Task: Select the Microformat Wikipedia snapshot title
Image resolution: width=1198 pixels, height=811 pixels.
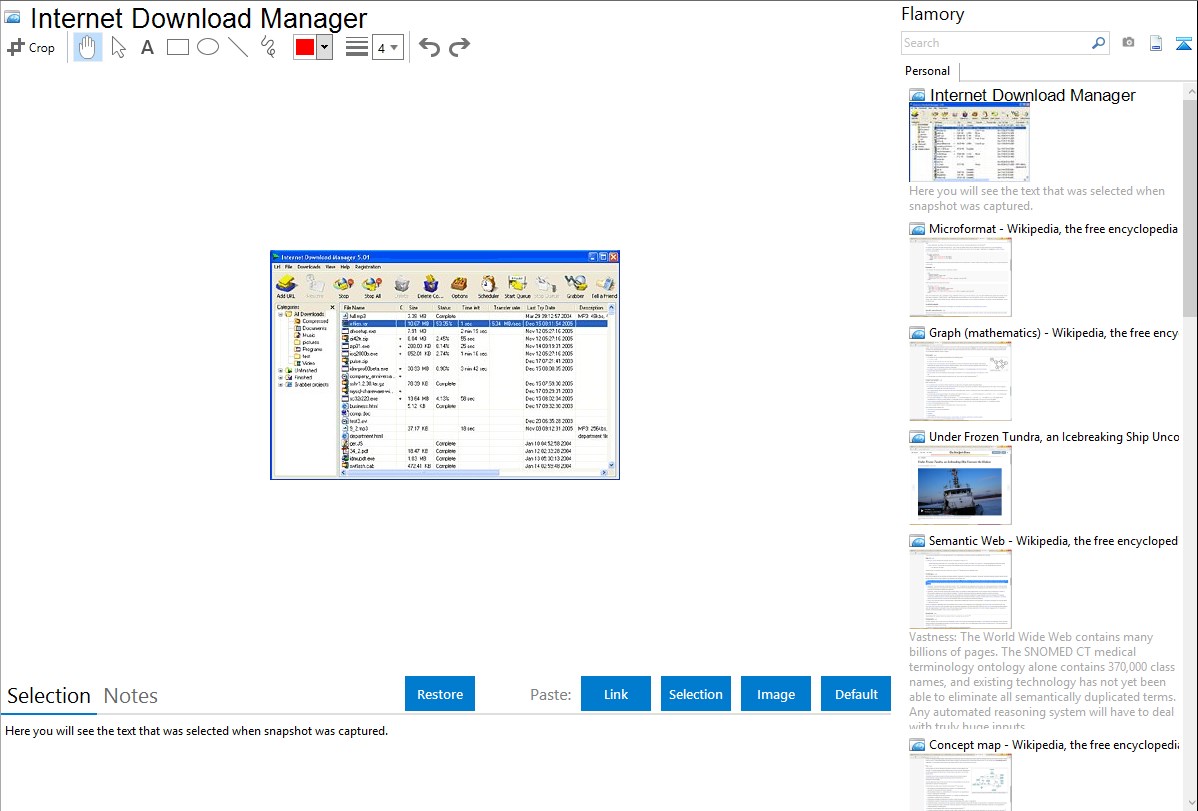Action: (1053, 229)
